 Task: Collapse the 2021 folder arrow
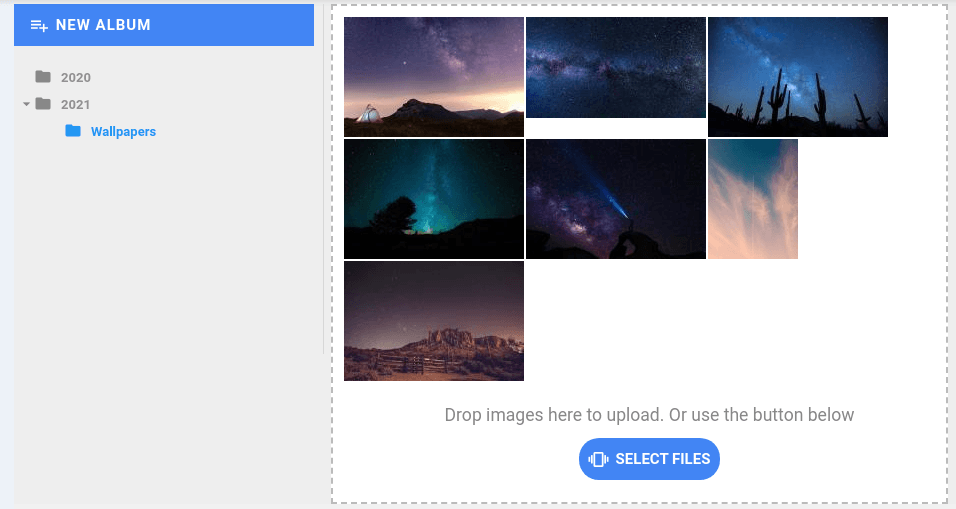(x=26, y=104)
